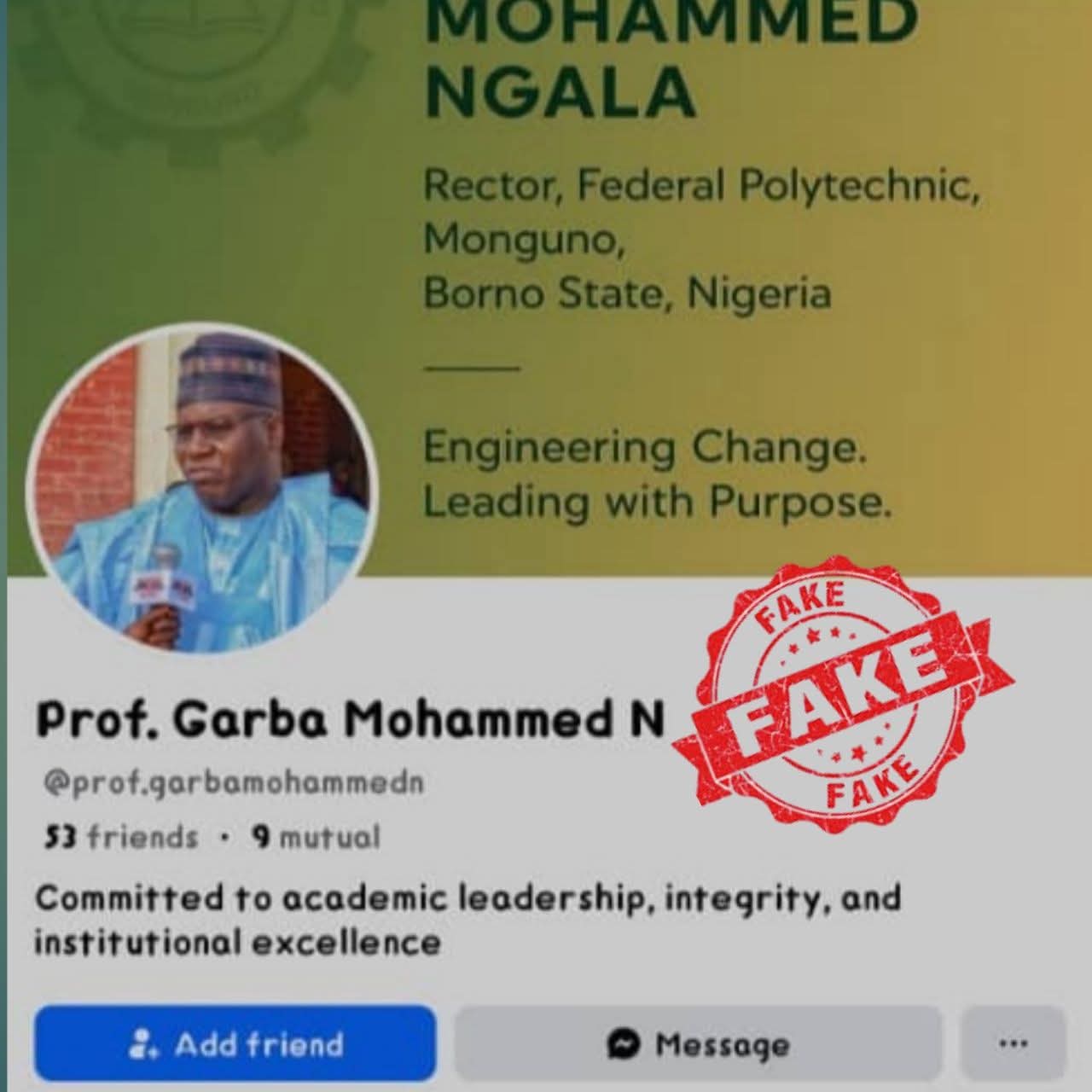Click the MOHAMMED NGALA cover heading
Screen dimensions: 1092x1092
(x=671, y=60)
